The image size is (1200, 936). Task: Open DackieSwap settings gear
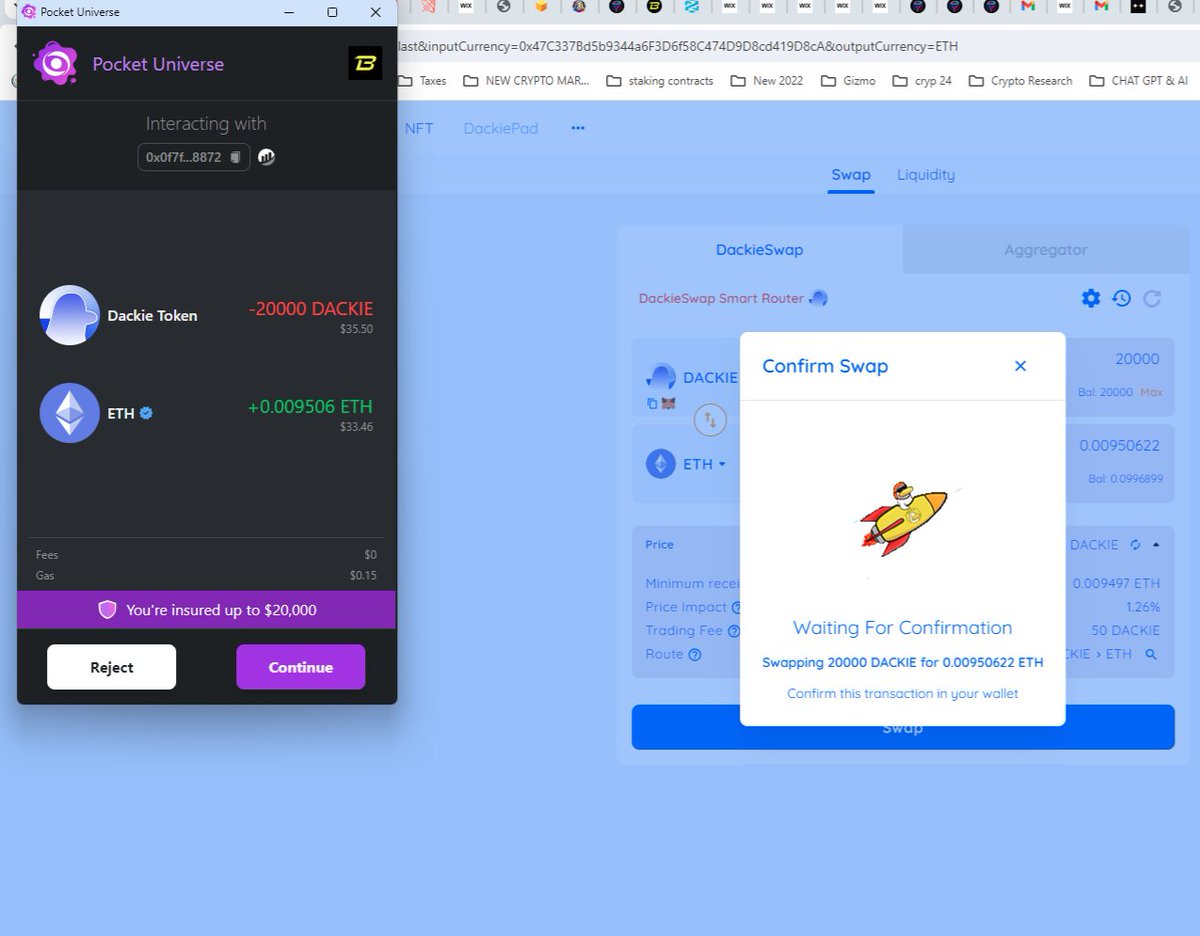[x=1091, y=298]
